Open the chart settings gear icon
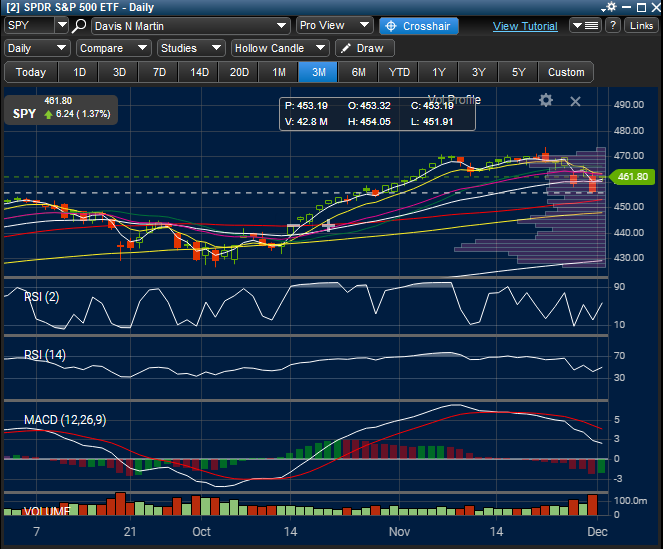663x549 pixels. pos(546,100)
